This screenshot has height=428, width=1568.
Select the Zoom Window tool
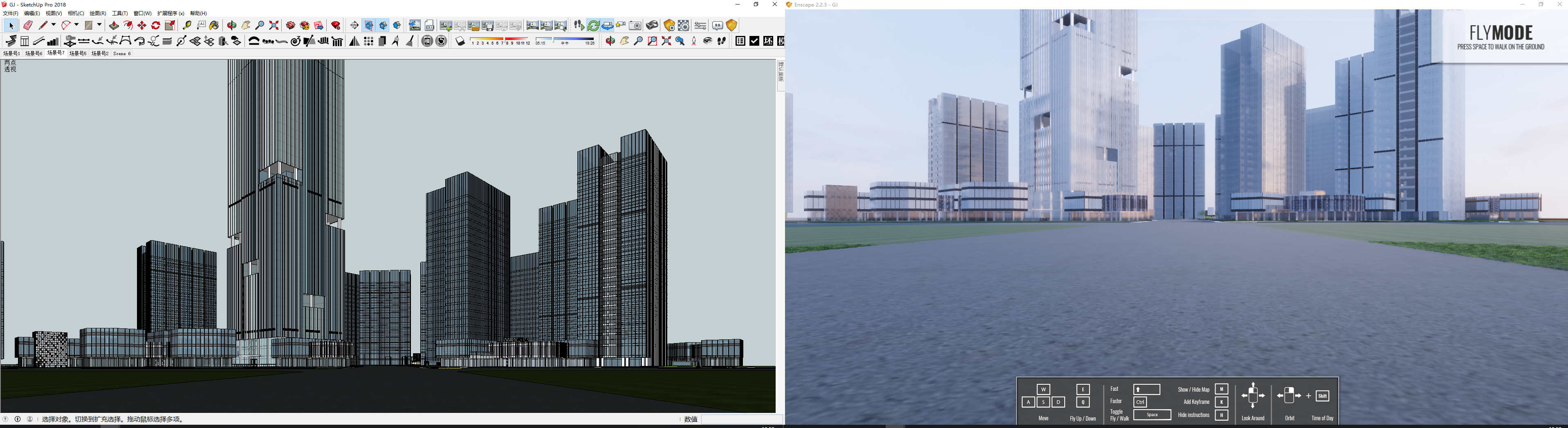[x=653, y=41]
